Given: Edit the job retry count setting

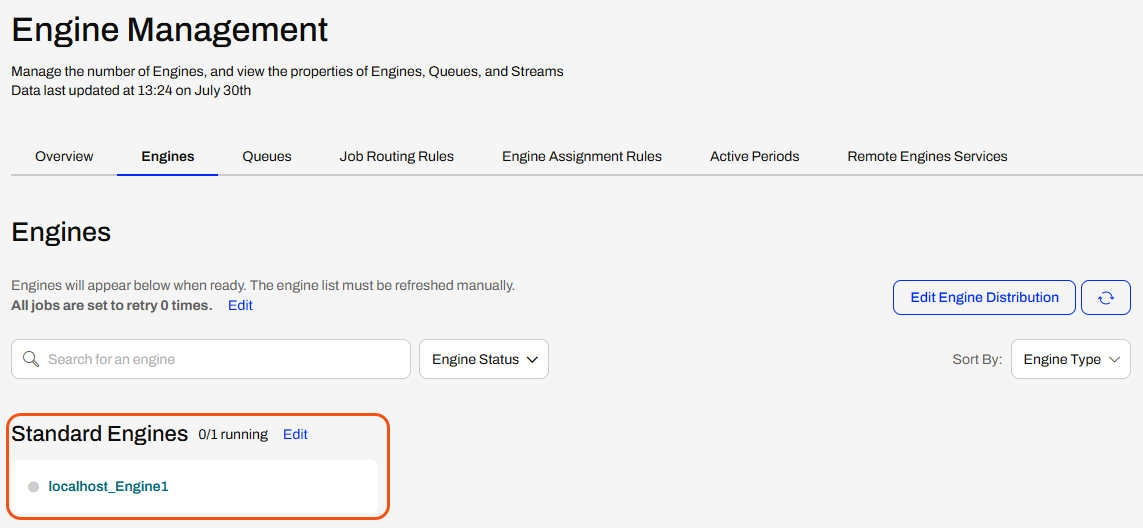Looking at the screenshot, I should tap(241, 306).
